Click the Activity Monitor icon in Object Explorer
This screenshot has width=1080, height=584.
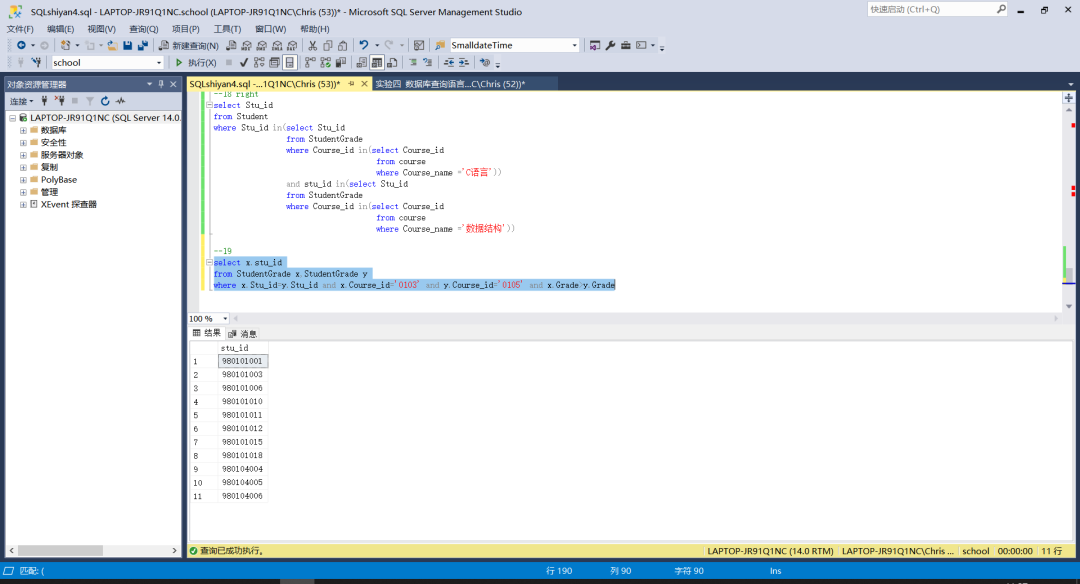click(x=120, y=101)
